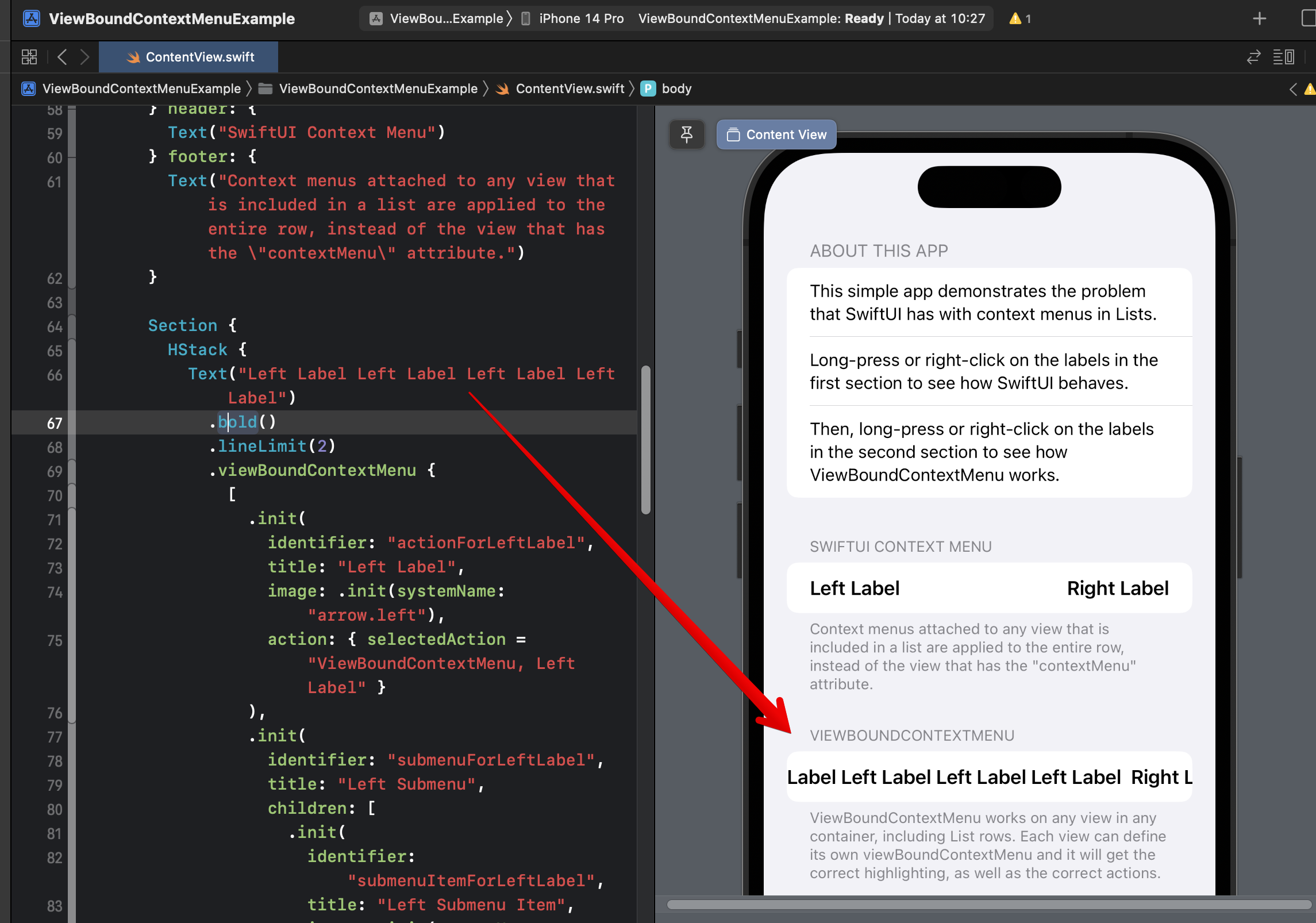Click the "Left Submenu" title string

407,784
